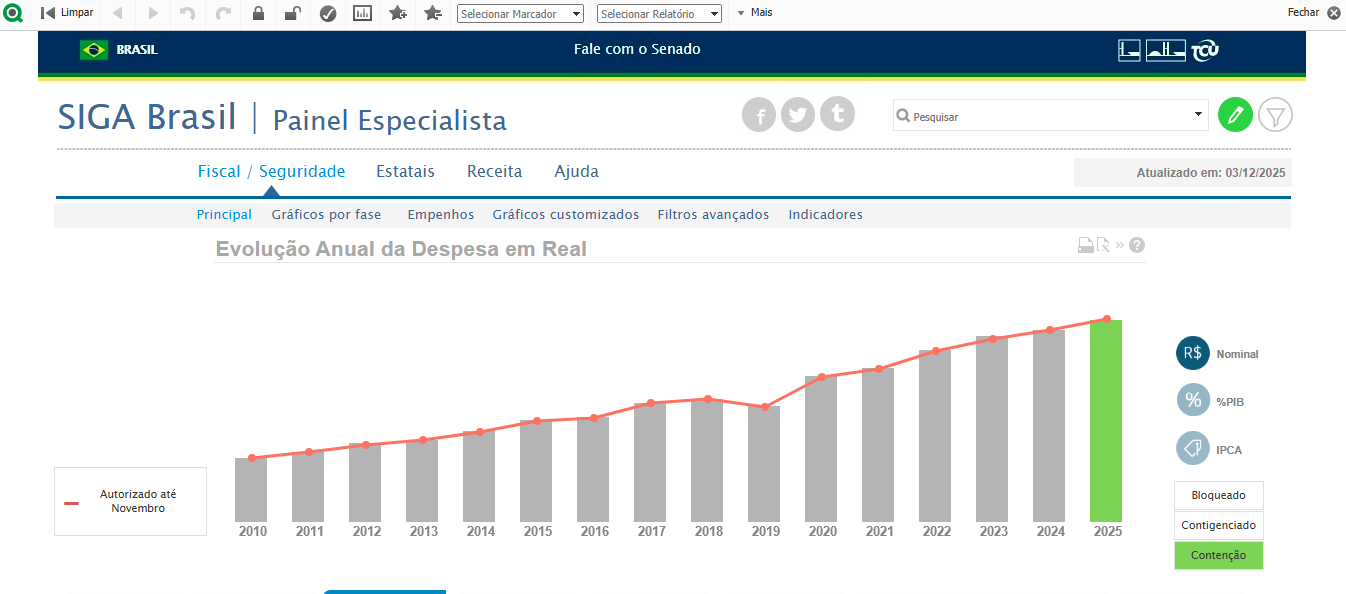The height and width of the screenshot is (594, 1346).
Task: Print the chart with printer icon
Action: 1085,245
